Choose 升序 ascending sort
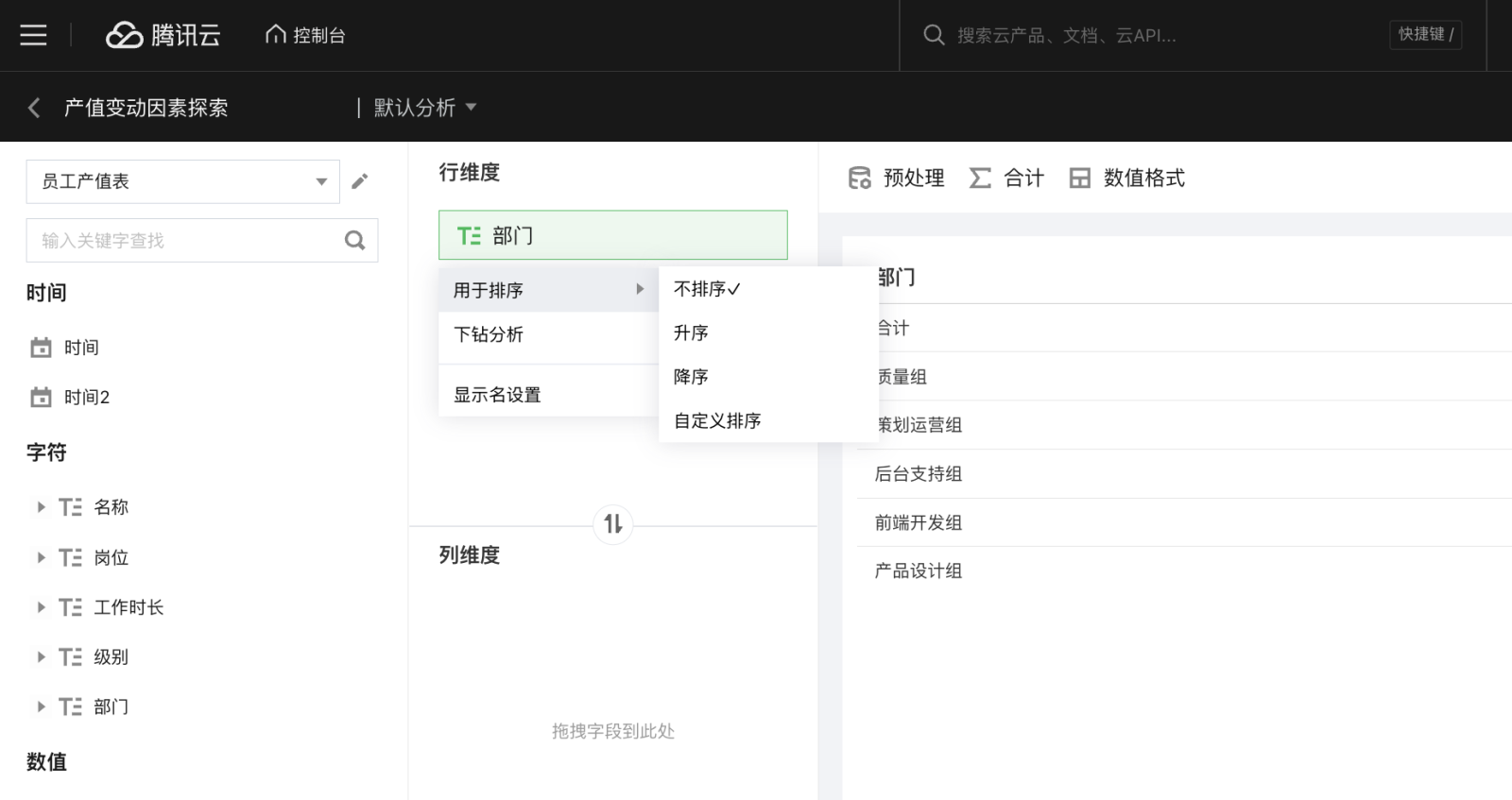 pos(691,332)
